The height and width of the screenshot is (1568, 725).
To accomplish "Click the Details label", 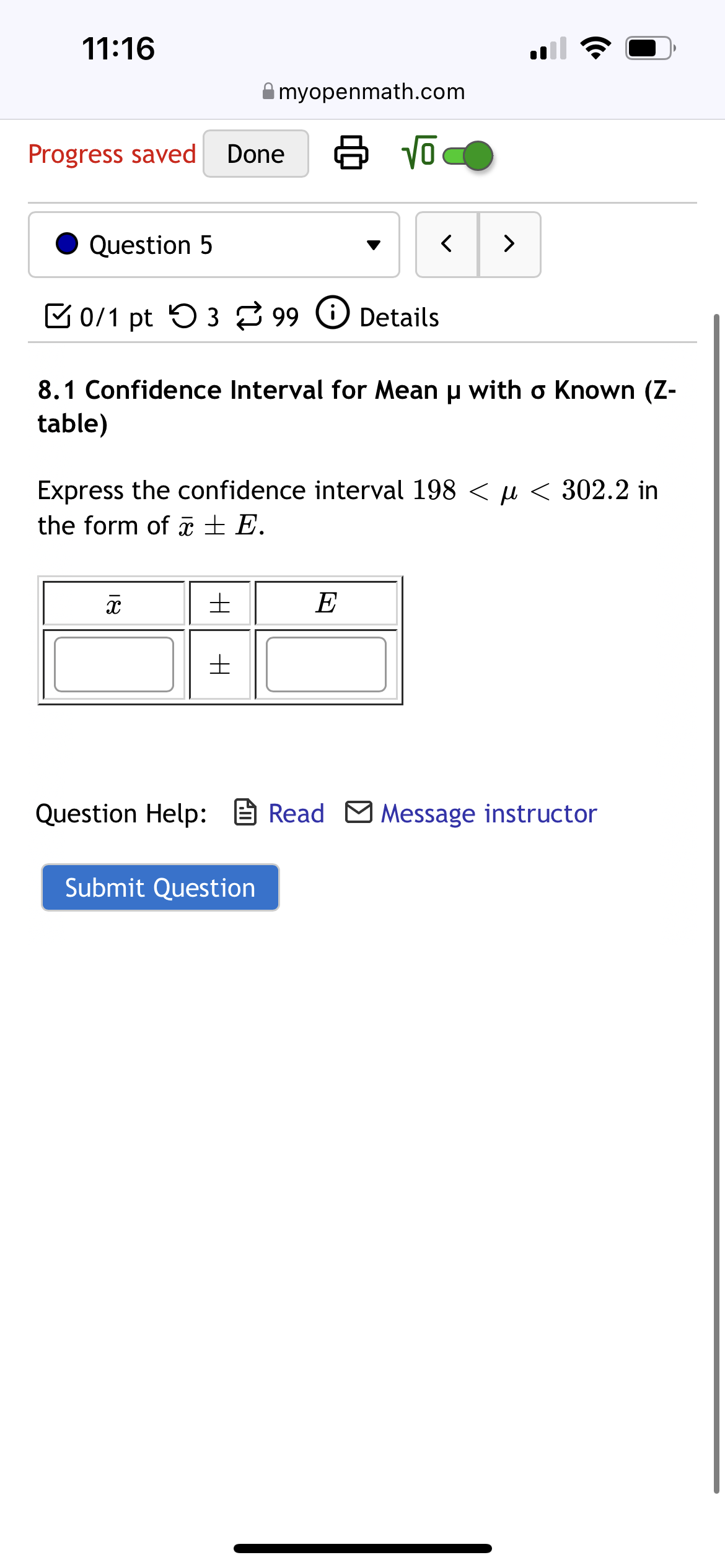I will click(398, 316).
